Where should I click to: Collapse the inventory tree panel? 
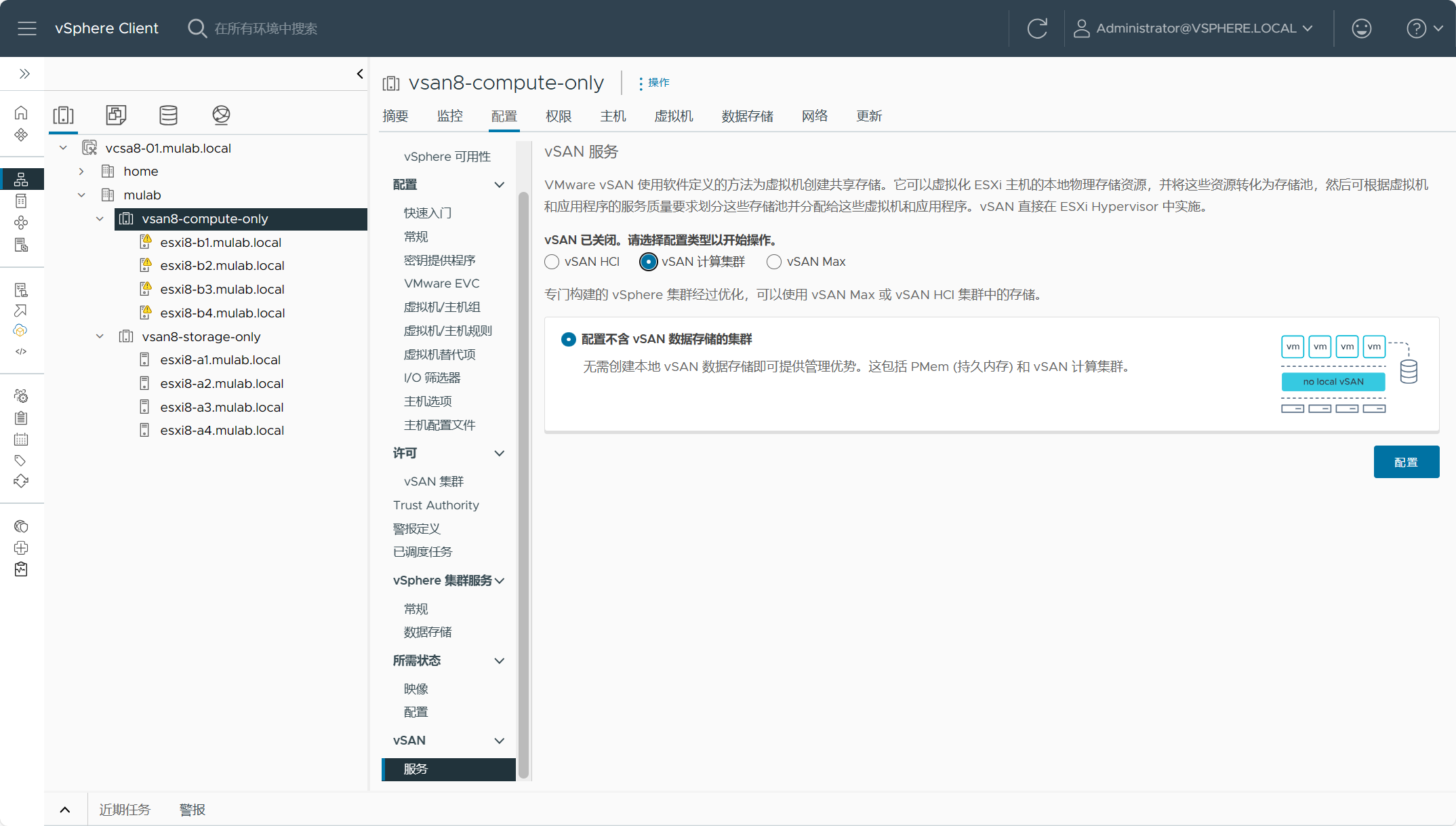[x=360, y=74]
